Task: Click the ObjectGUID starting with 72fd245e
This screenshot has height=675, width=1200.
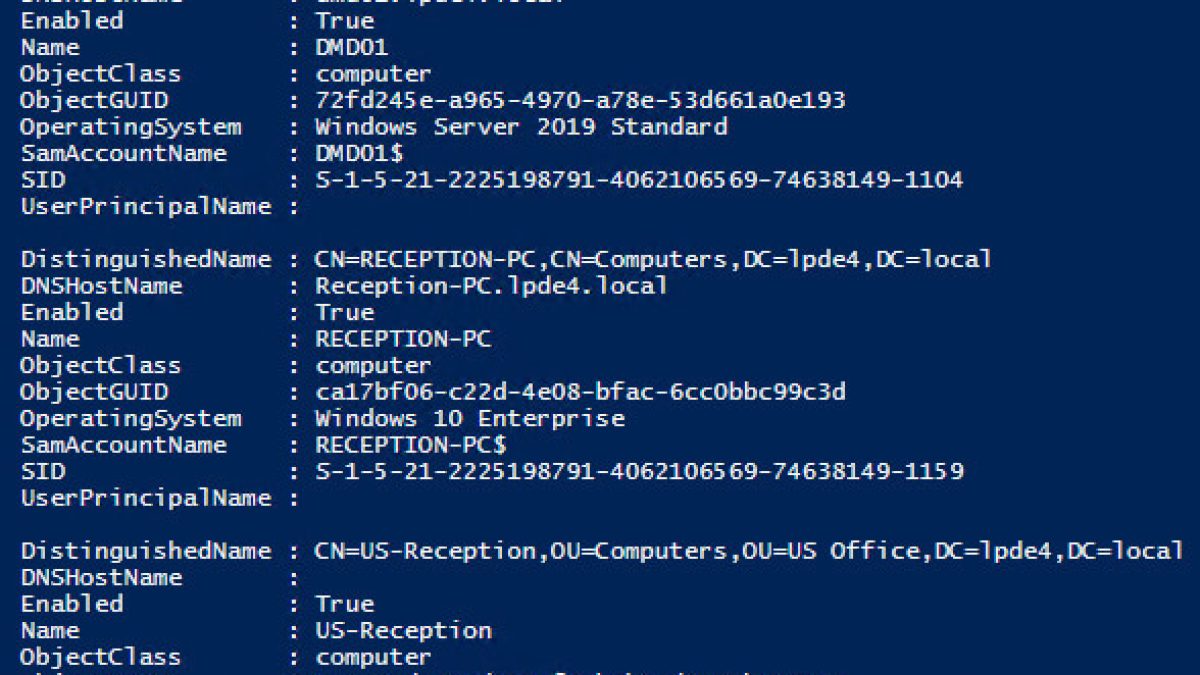Action: coord(580,100)
